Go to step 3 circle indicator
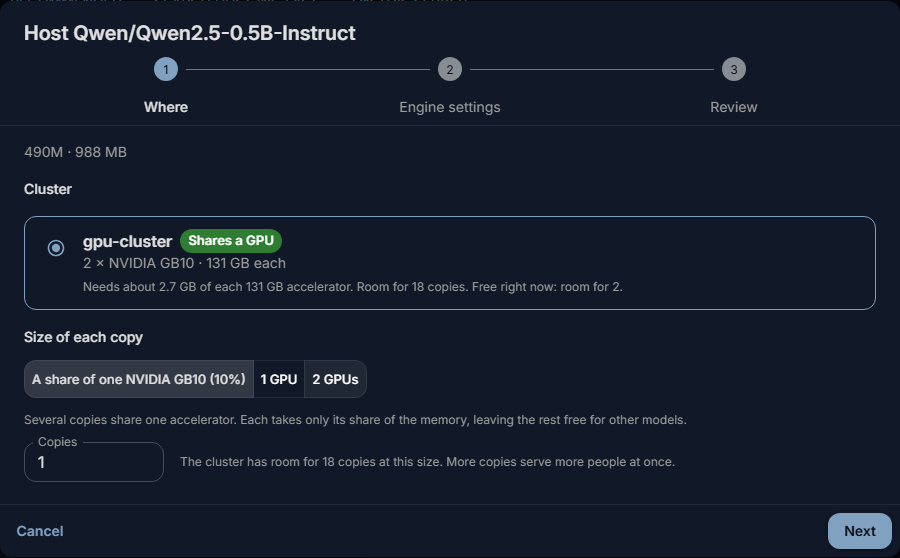 [x=734, y=69]
